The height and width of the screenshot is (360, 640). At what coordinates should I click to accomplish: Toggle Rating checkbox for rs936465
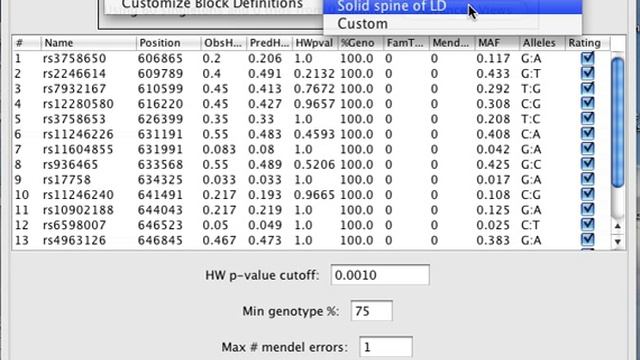588,164
